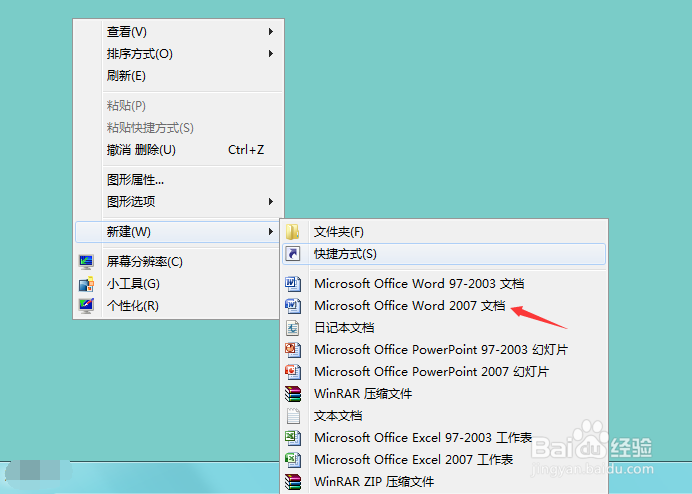Image resolution: width=692 pixels, height=494 pixels.
Task: Click the shortcut arrow icon beside 快捷方式(S)
Action: click(x=292, y=254)
